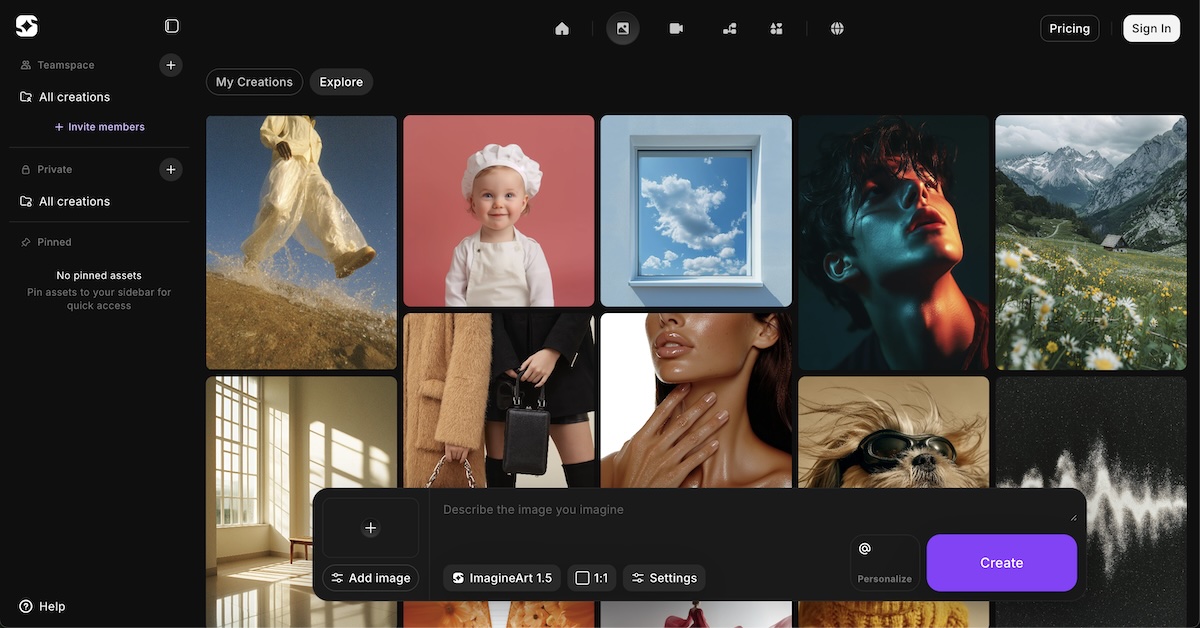
Task: Open the 1:1 aspect ratio selector
Action: [x=592, y=578]
